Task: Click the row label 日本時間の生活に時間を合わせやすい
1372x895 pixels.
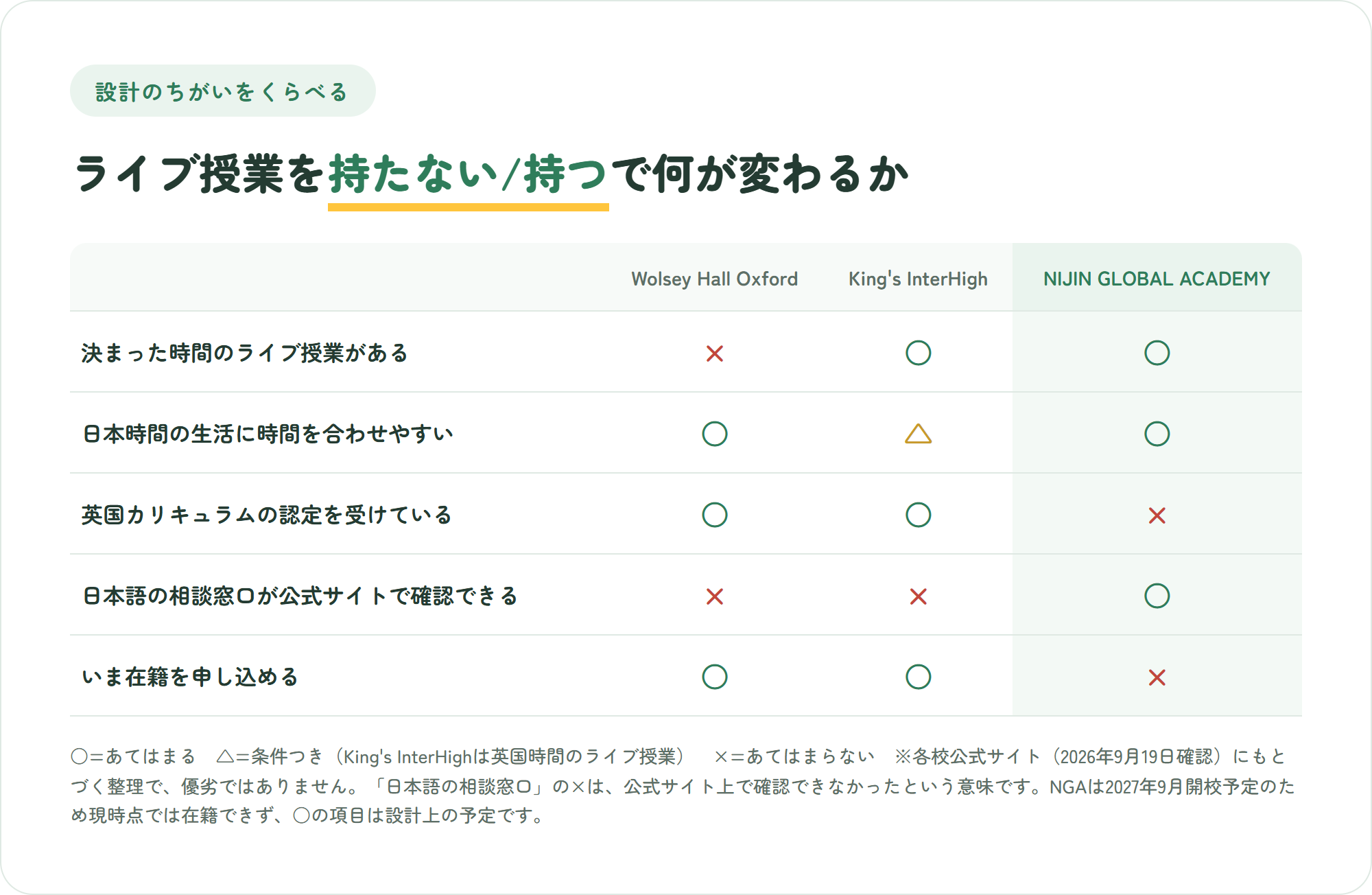Action: pyautogui.click(x=268, y=434)
